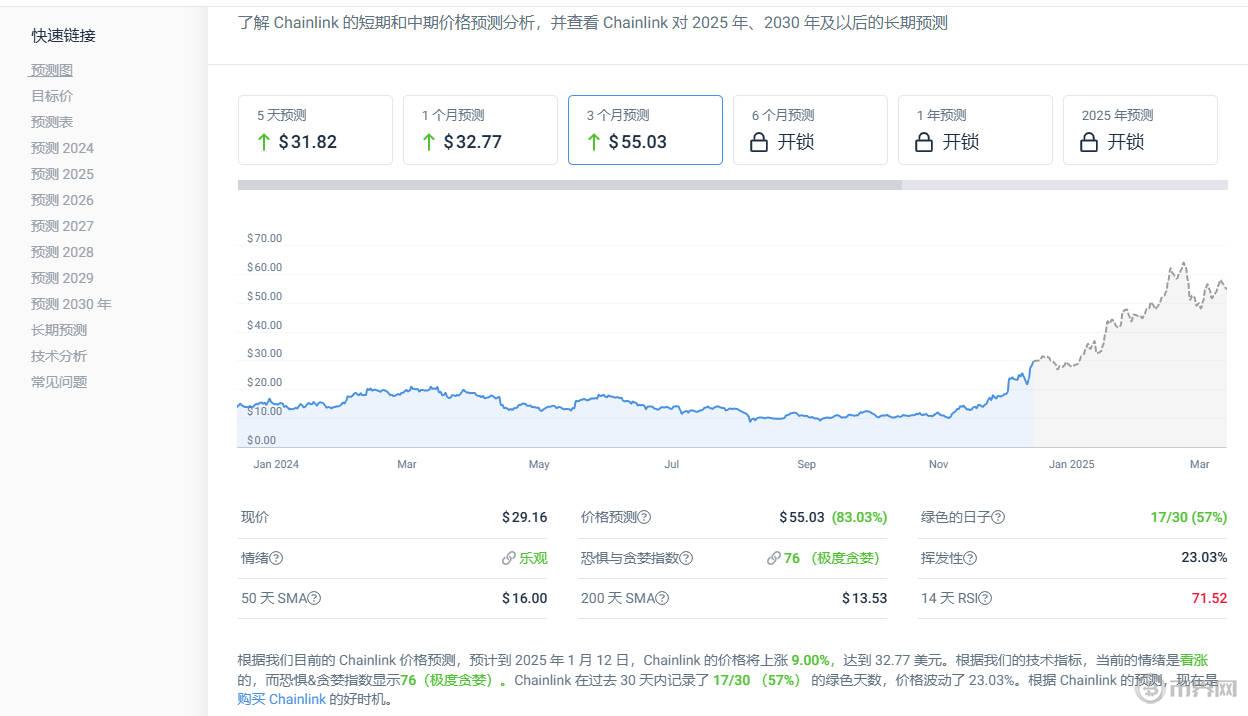Jump to 预测 2026 section

click(62, 200)
